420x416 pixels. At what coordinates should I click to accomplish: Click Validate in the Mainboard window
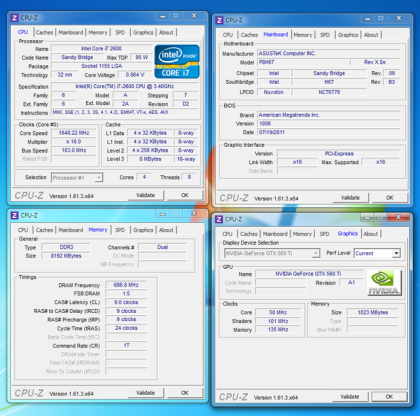click(350, 198)
